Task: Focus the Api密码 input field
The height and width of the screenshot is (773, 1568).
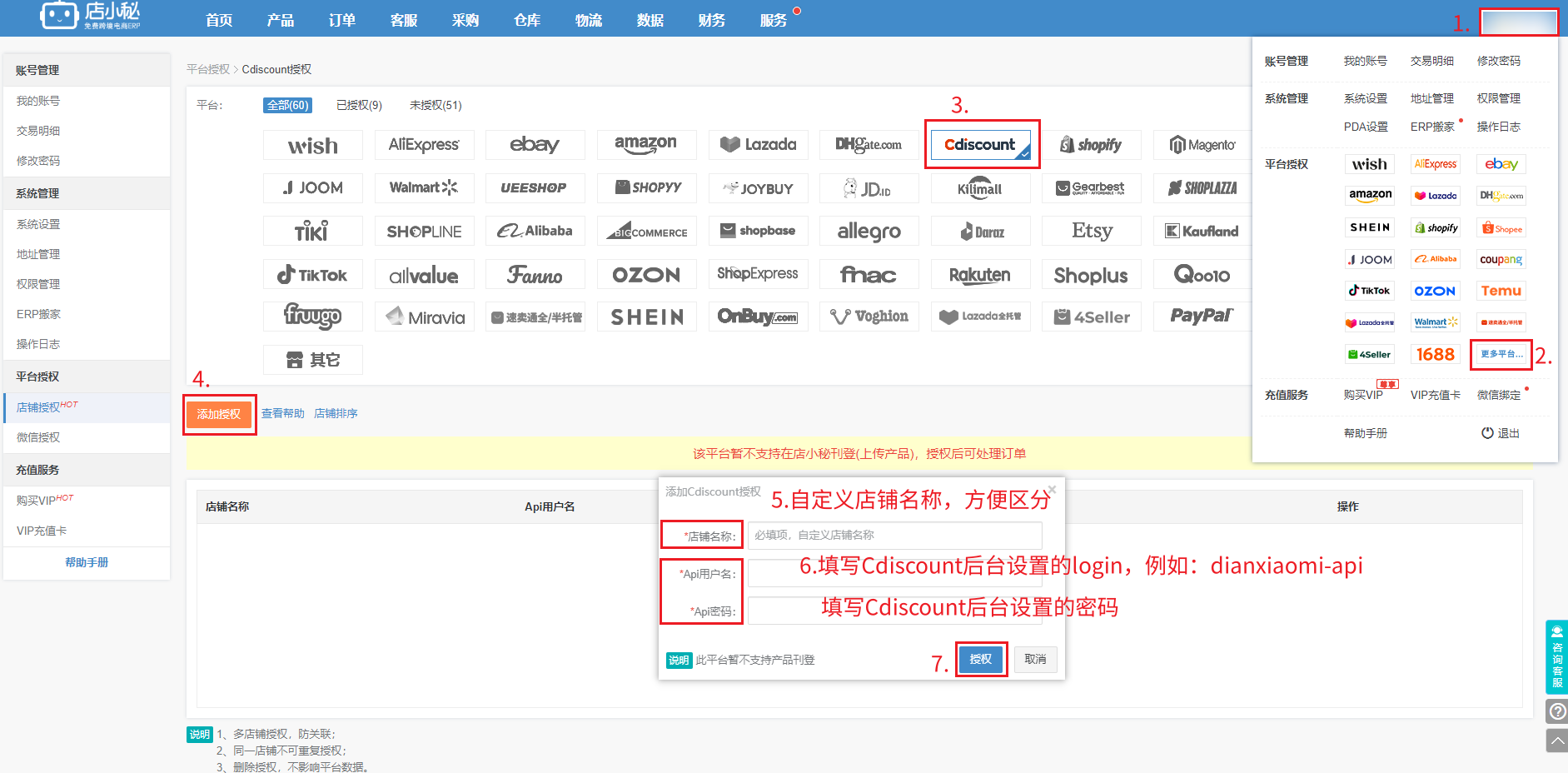Action: tap(894, 611)
